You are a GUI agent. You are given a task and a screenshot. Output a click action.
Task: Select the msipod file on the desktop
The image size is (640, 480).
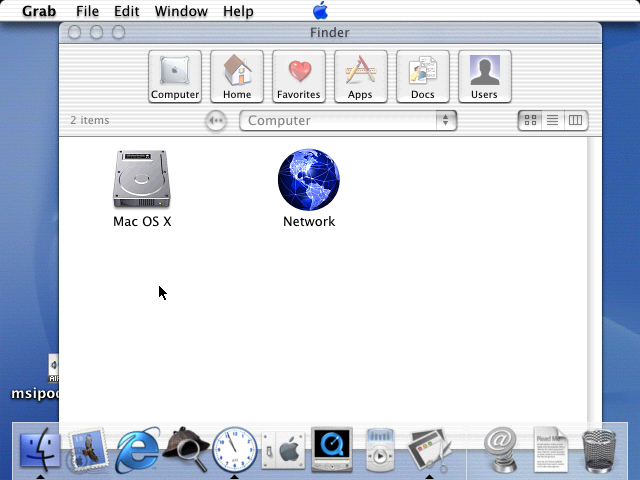[x=36, y=378]
